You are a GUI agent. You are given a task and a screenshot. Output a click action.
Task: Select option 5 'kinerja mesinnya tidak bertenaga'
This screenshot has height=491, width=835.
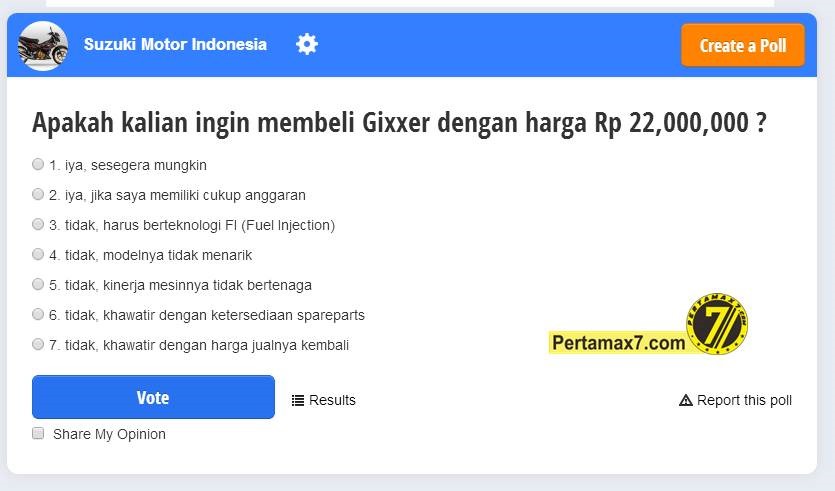click(x=38, y=284)
